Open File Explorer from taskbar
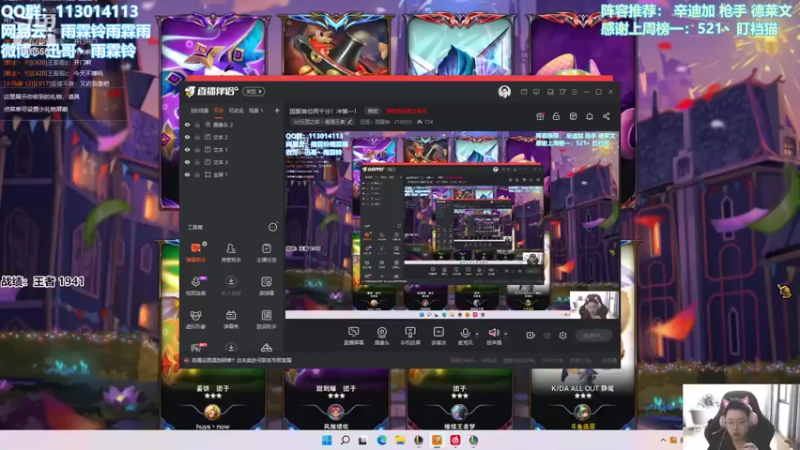 coord(400,440)
